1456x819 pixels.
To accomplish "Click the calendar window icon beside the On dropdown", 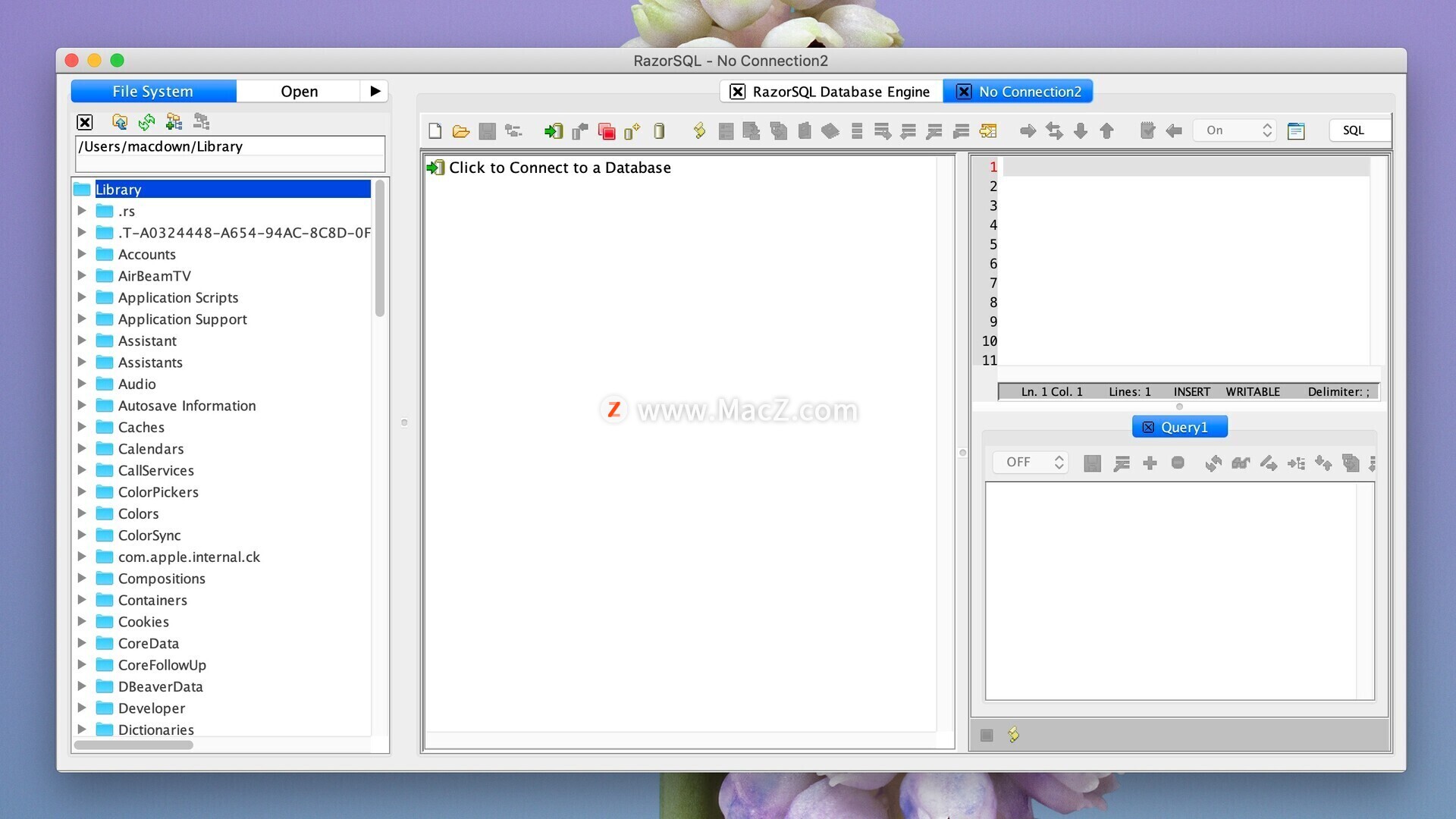I will 1296,130.
